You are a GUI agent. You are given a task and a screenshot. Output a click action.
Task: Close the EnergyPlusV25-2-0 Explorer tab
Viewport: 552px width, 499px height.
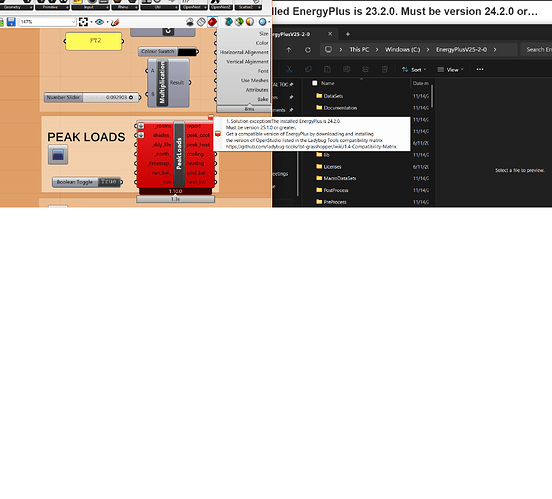[x=330, y=34]
